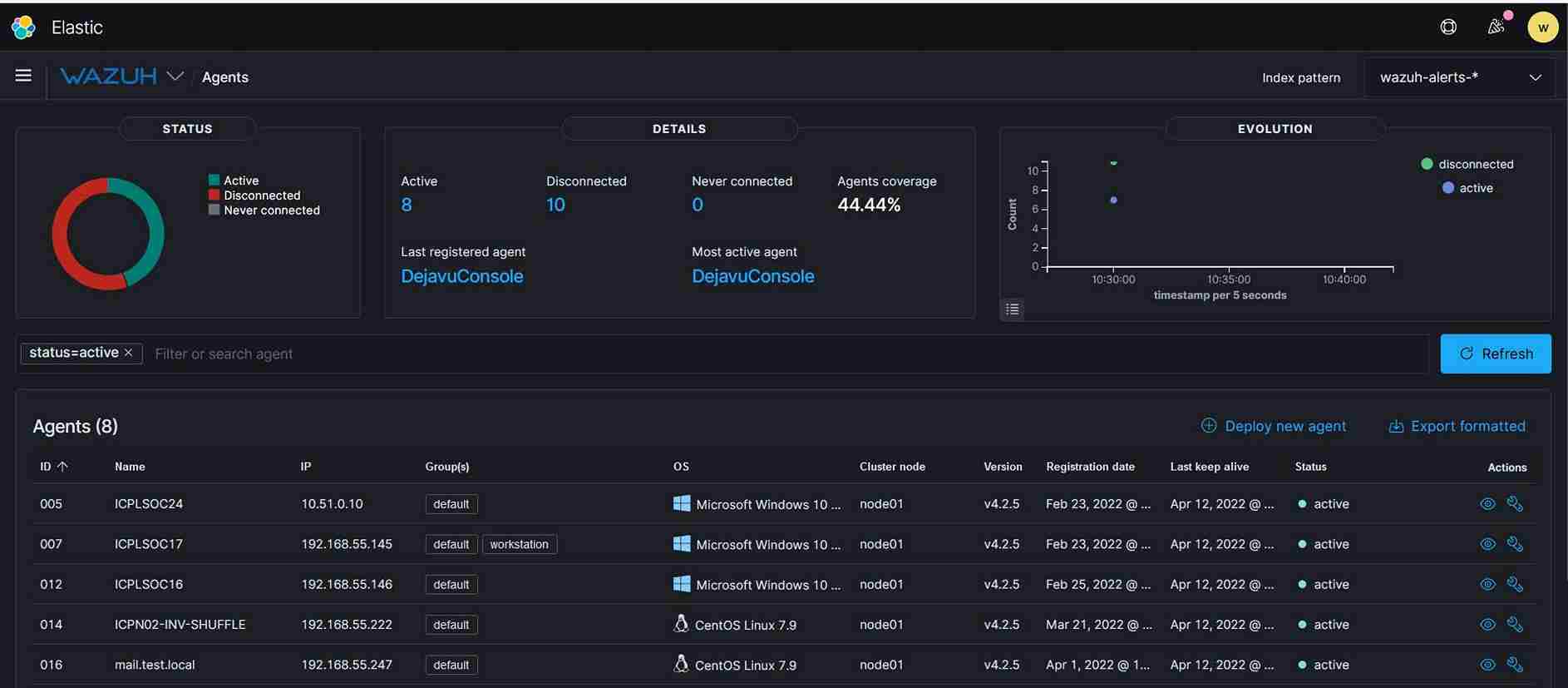Click Export formatted
The width and height of the screenshot is (1568, 688).
(x=1457, y=426)
